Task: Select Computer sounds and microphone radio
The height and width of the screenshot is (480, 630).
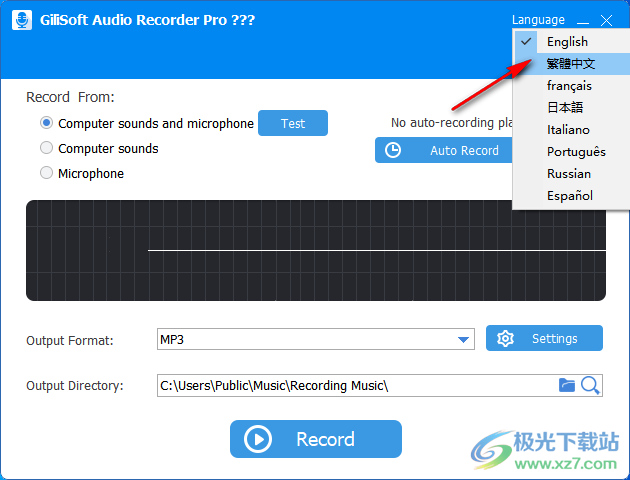Action: pos(47,123)
